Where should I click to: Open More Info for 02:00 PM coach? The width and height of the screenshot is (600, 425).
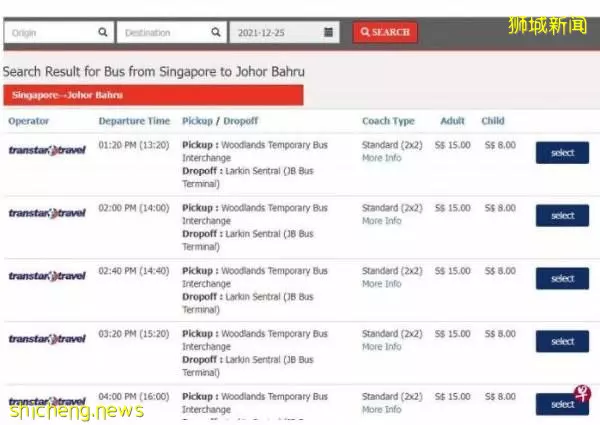coord(382,221)
